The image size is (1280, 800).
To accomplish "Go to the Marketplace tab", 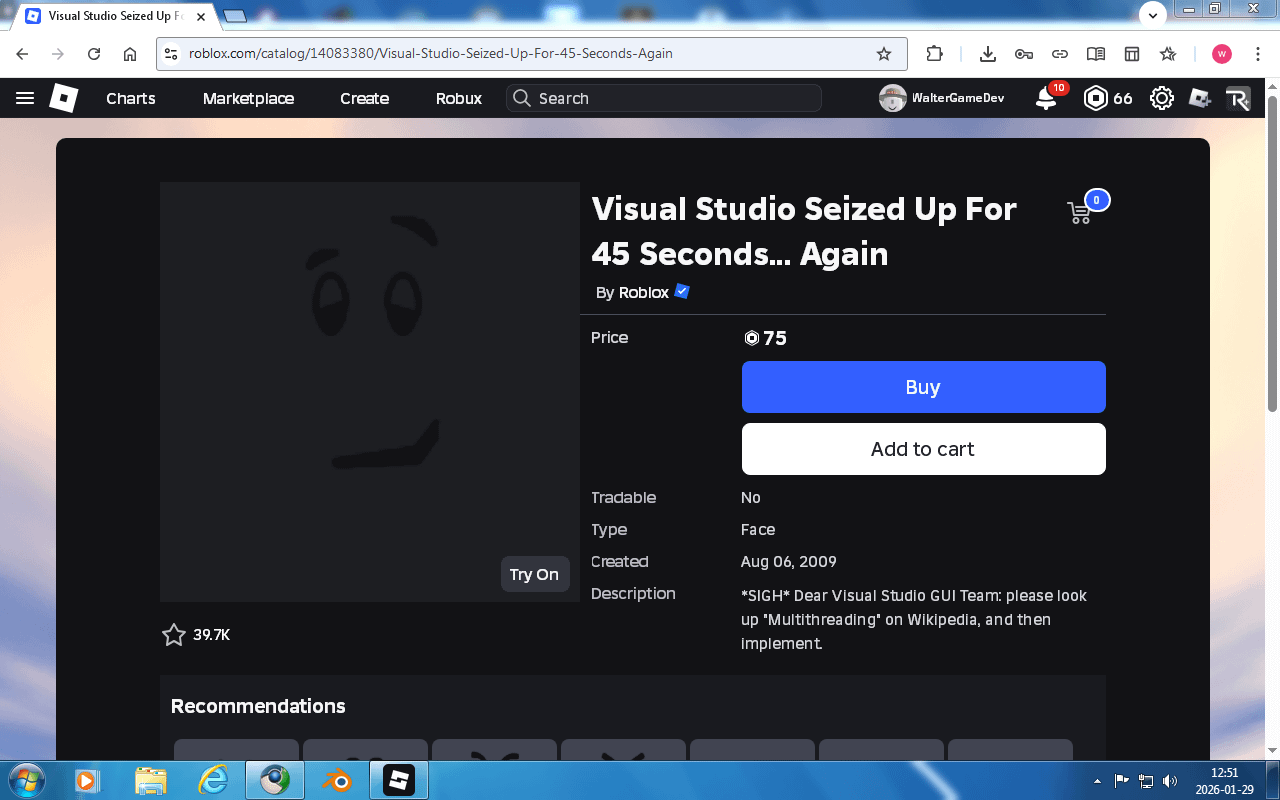I will [x=248, y=98].
